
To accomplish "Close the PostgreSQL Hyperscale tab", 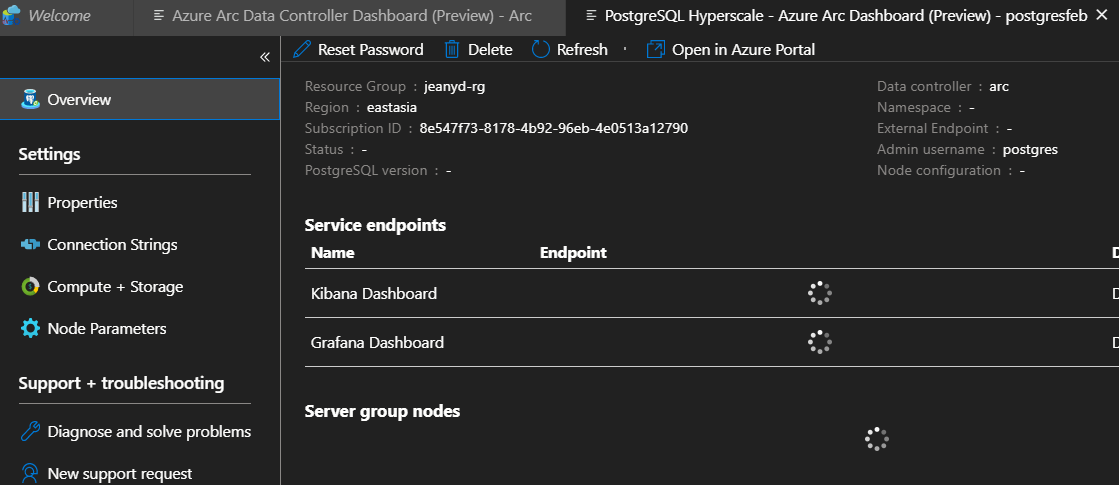I will 1101,16.
